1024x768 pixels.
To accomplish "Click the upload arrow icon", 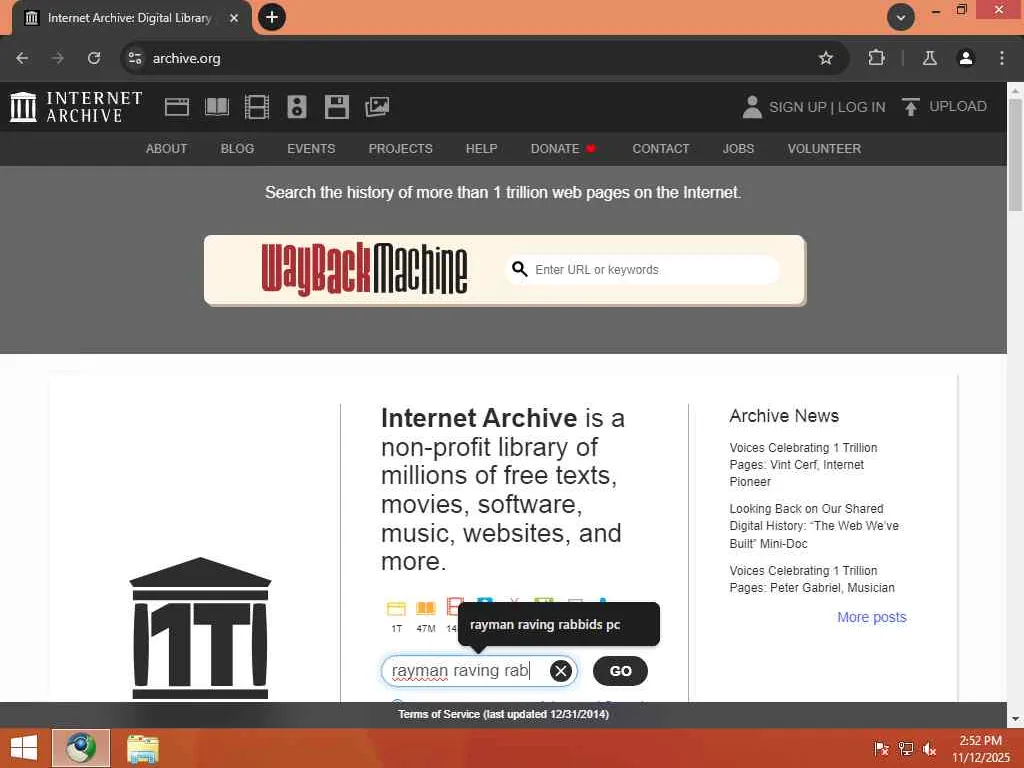I will click(910, 107).
